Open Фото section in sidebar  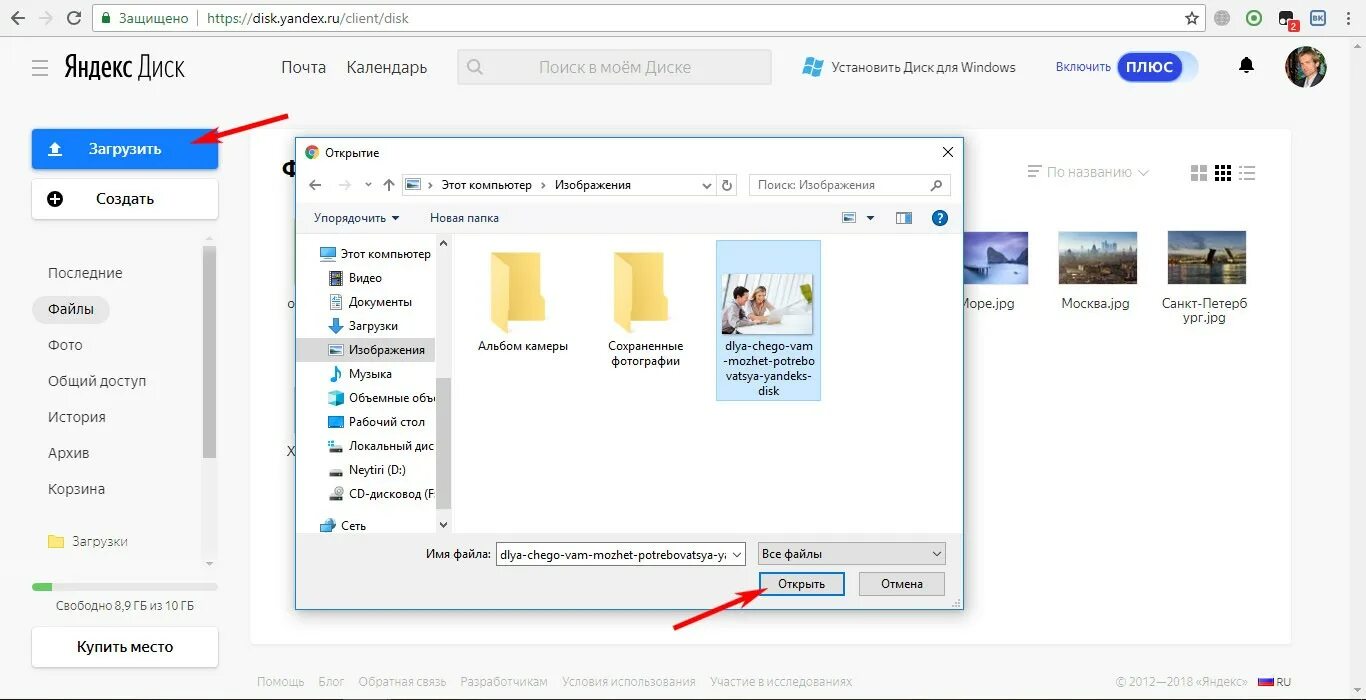coord(65,345)
